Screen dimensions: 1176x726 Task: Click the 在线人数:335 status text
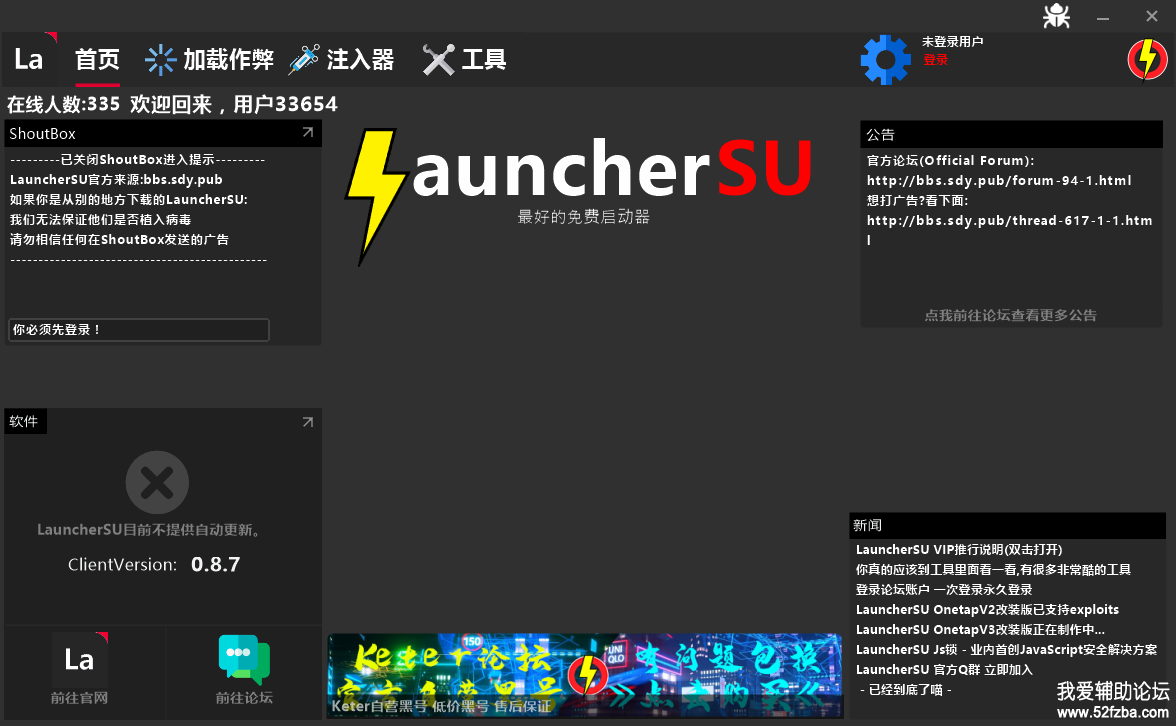[x=63, y=104]
